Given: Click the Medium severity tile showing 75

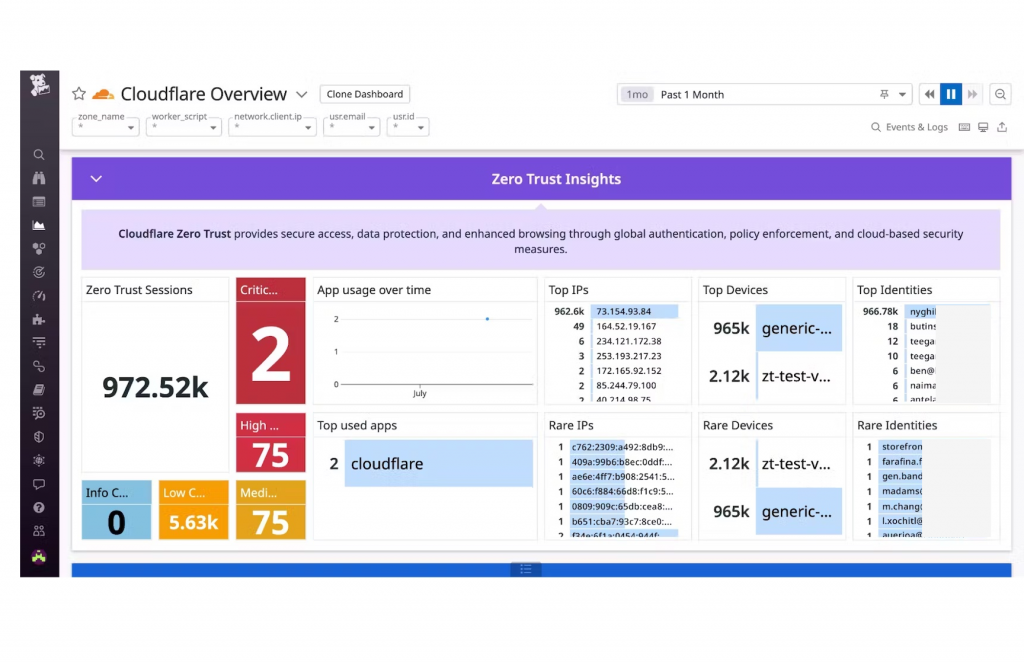Looking at the screenshot, I should [270, 510].
